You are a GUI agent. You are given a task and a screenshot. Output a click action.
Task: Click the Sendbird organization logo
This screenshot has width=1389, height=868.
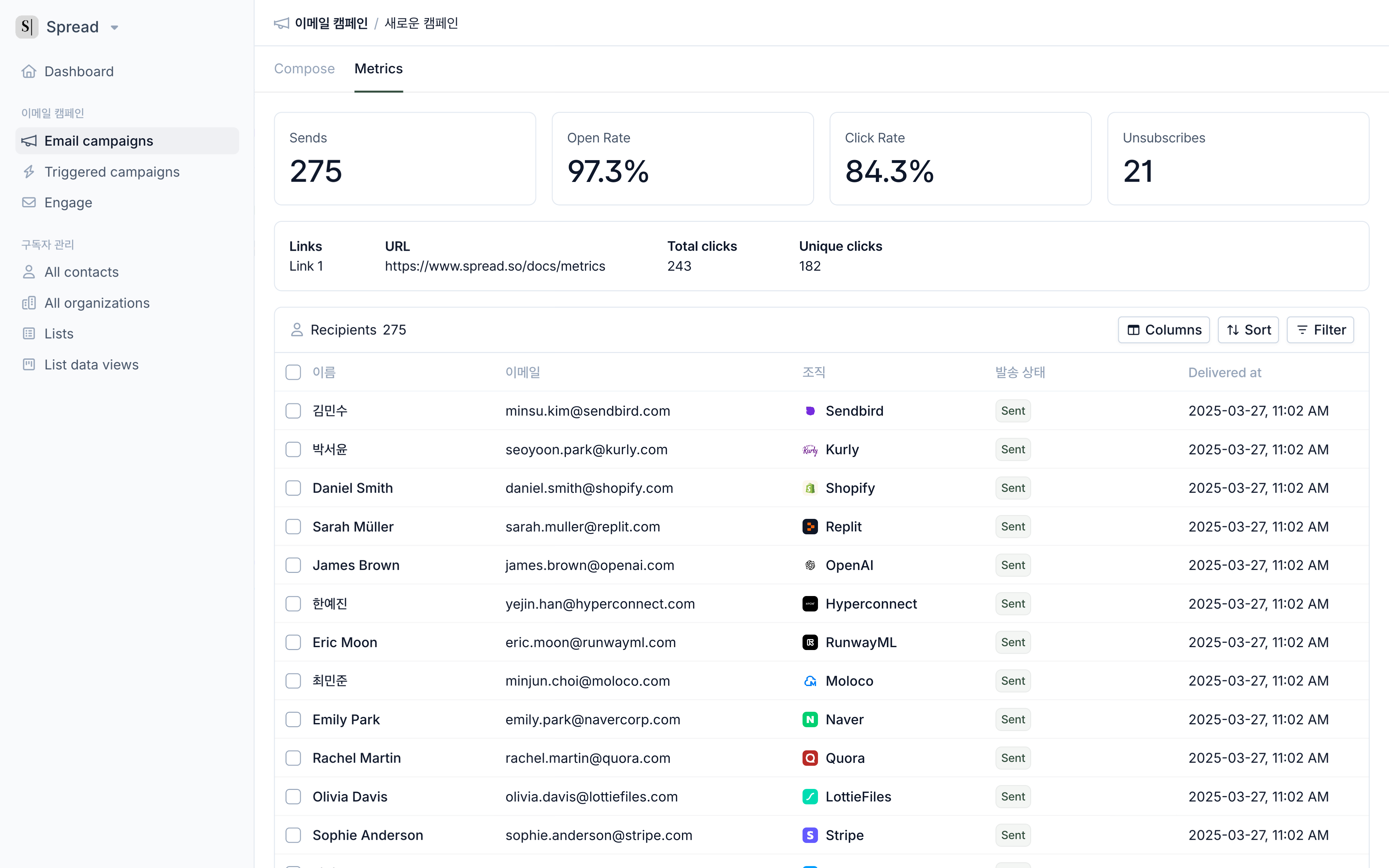coord(810,411)
